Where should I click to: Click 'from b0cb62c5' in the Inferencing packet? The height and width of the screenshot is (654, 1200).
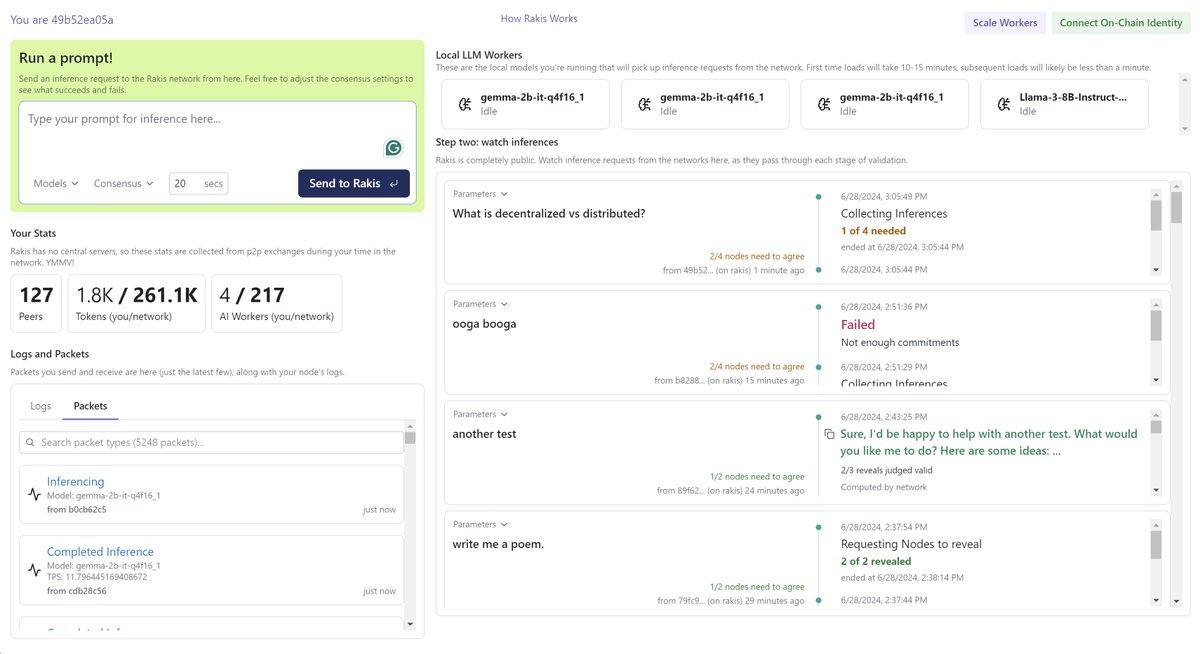76,509
